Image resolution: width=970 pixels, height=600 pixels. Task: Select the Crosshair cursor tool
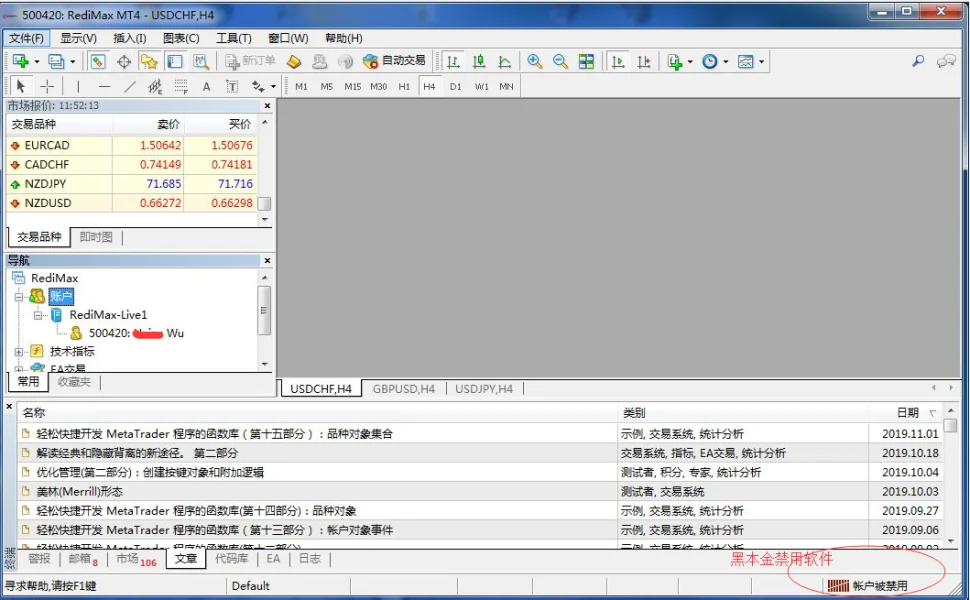point(46,86)
